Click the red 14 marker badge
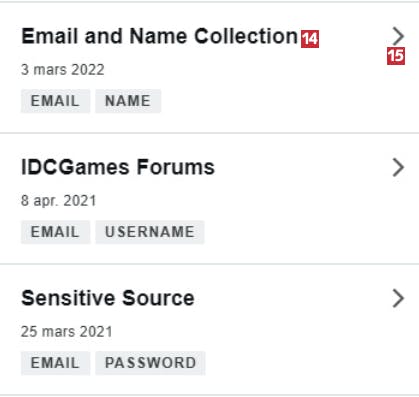 (310, 39)
